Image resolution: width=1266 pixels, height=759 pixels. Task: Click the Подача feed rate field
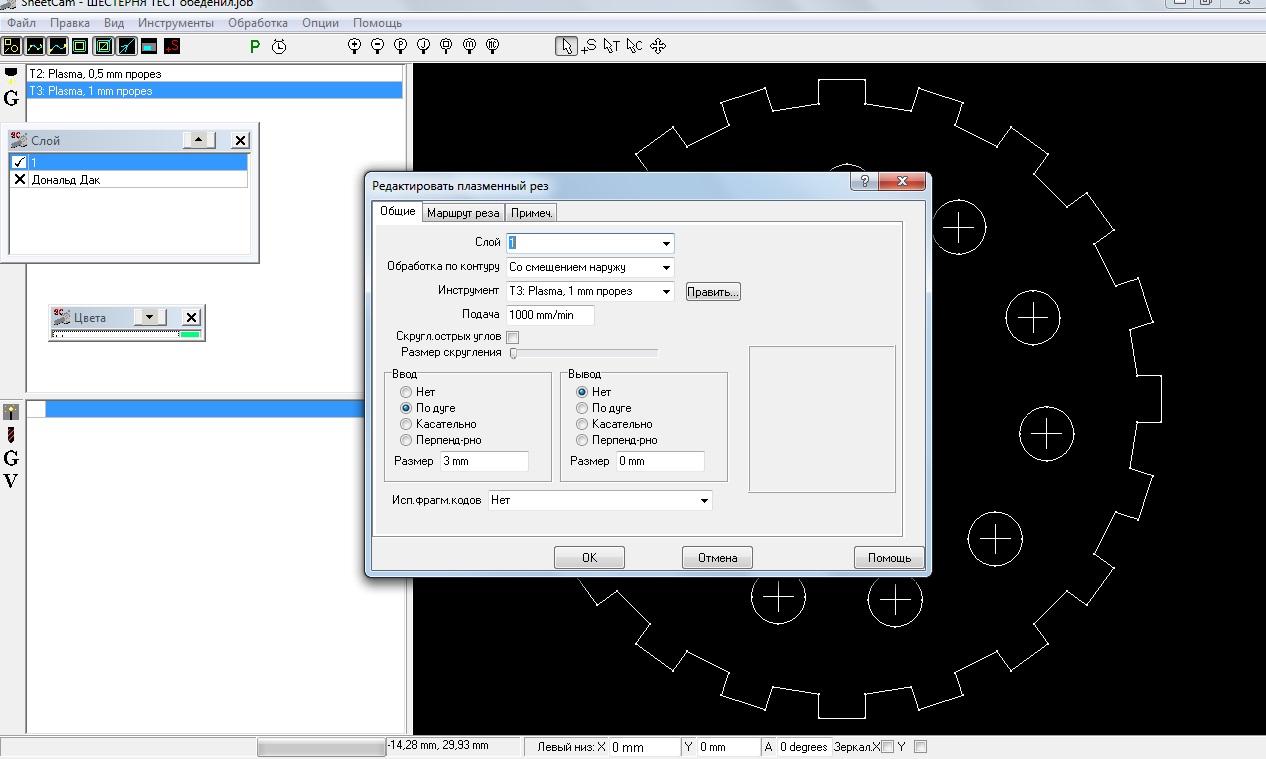(x=550, y=315)
